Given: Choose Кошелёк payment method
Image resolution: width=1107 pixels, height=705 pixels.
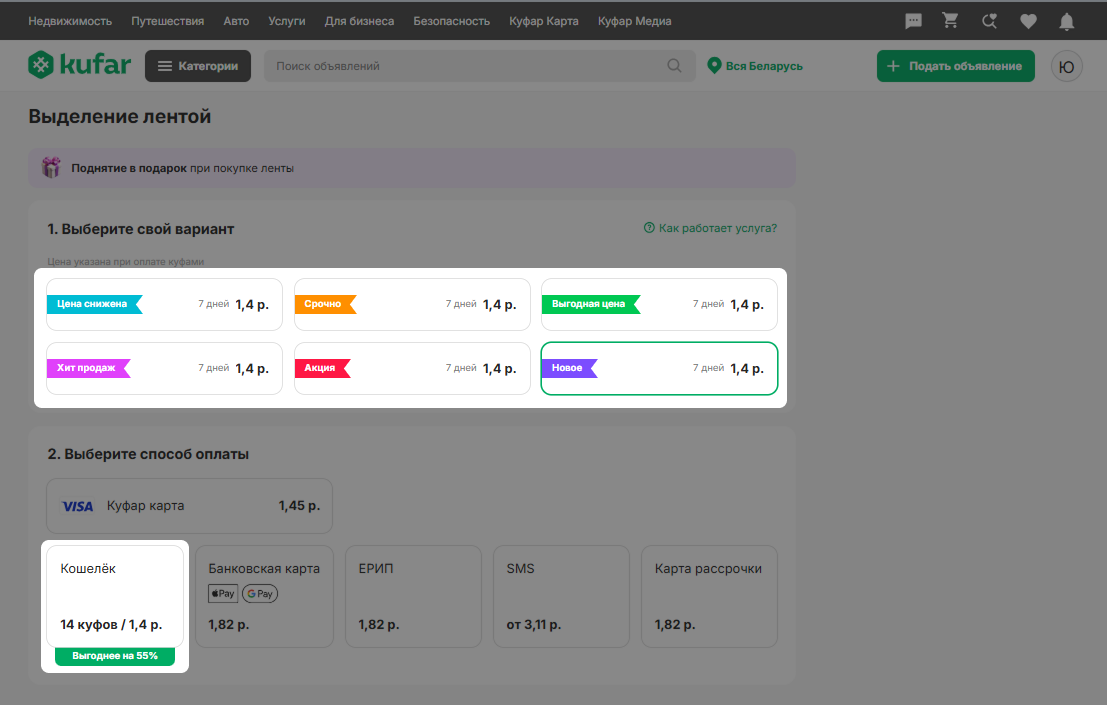Looking at the screenshot, I should [115, 596].
